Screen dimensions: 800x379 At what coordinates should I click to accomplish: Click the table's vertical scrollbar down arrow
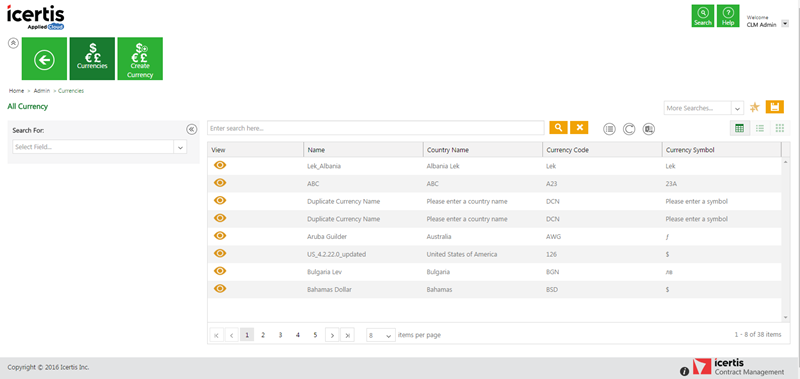(x=785, y=317)
